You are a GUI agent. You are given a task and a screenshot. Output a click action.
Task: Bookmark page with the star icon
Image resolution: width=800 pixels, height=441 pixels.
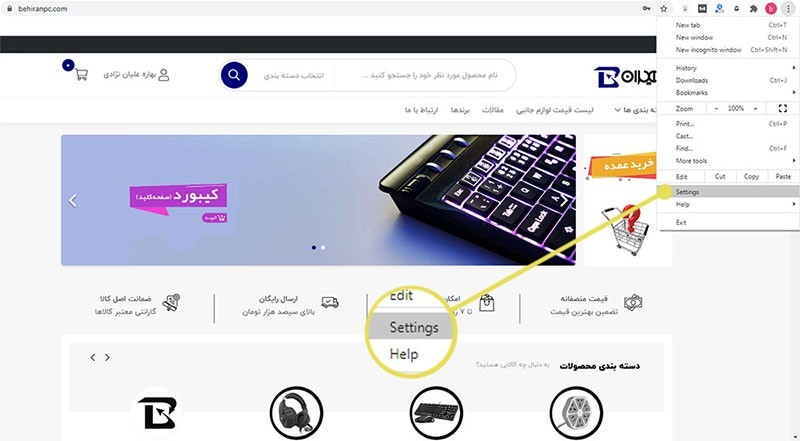[663, 9]
